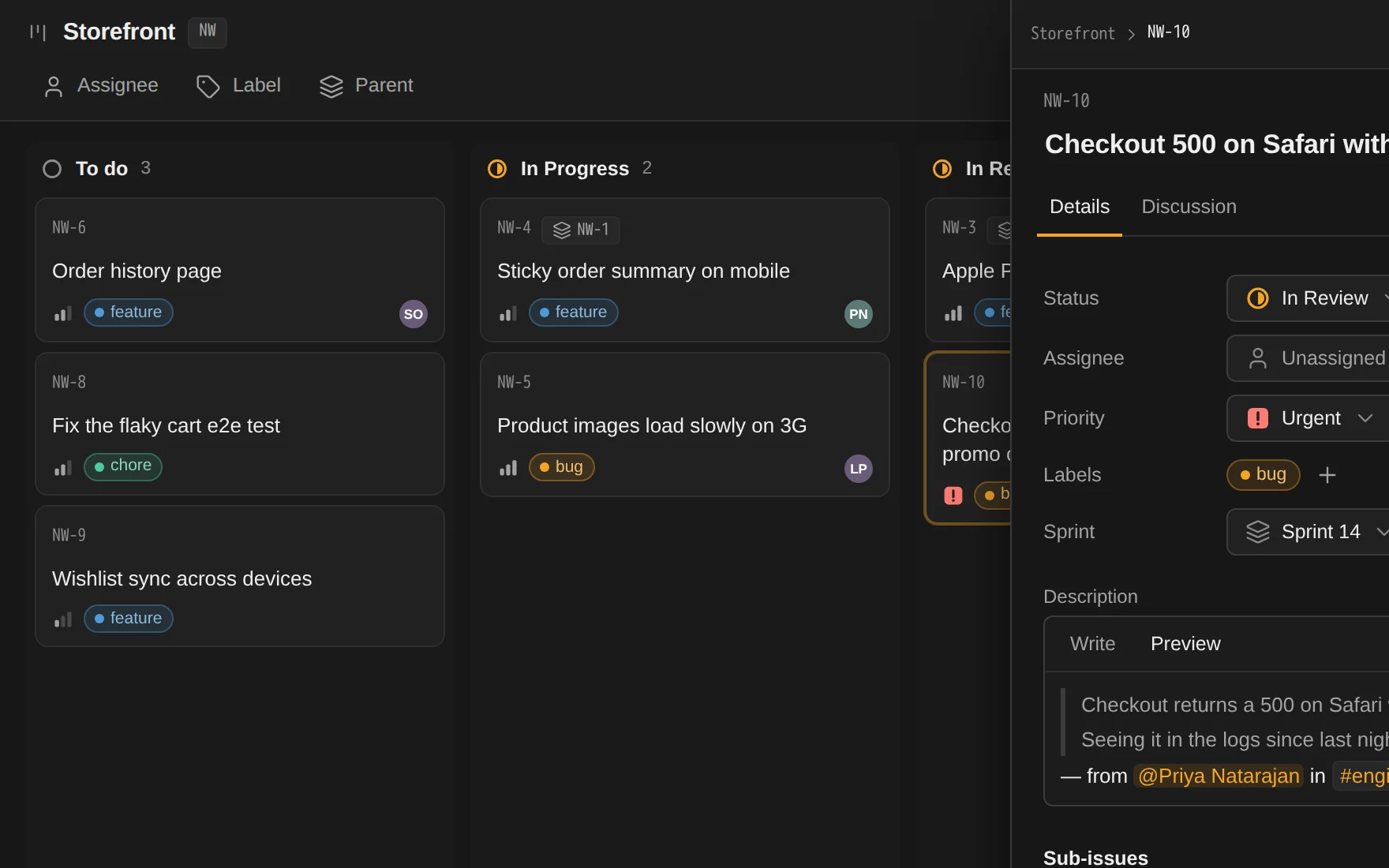Open the NW-5 Product images load slowly card
Screen dimensions: 1389x868
tap(685, 425)
